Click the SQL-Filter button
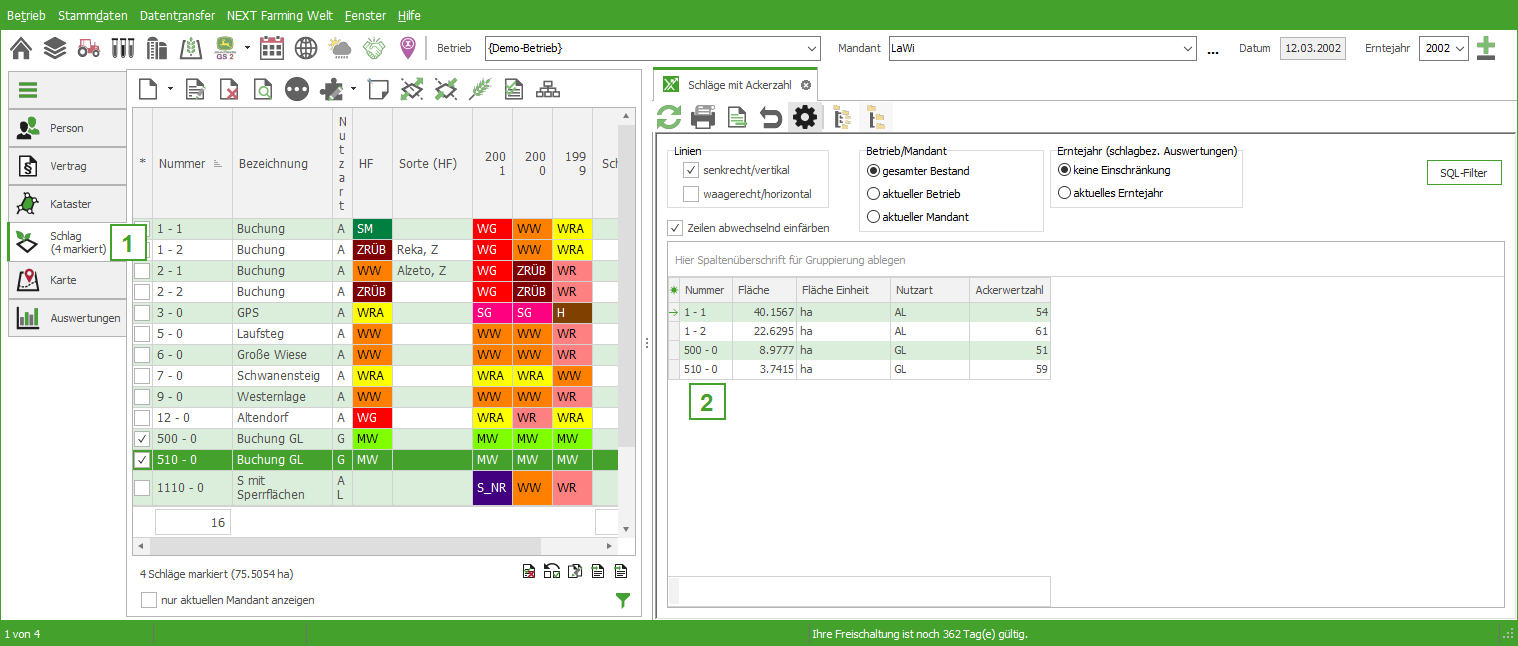The image size is (1518, 646). pos(1463,173)
